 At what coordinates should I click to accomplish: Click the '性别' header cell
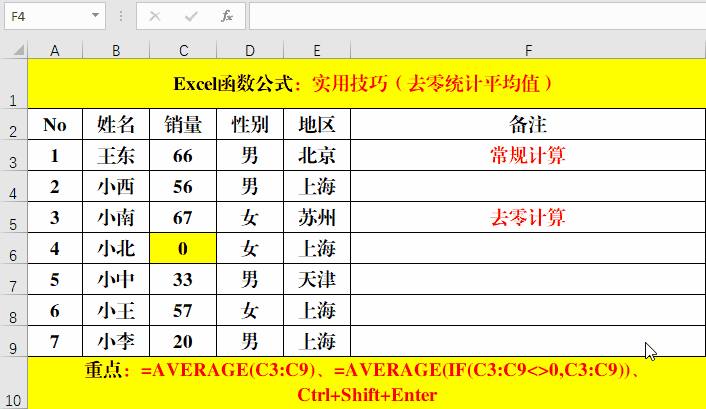pos(250,124)
